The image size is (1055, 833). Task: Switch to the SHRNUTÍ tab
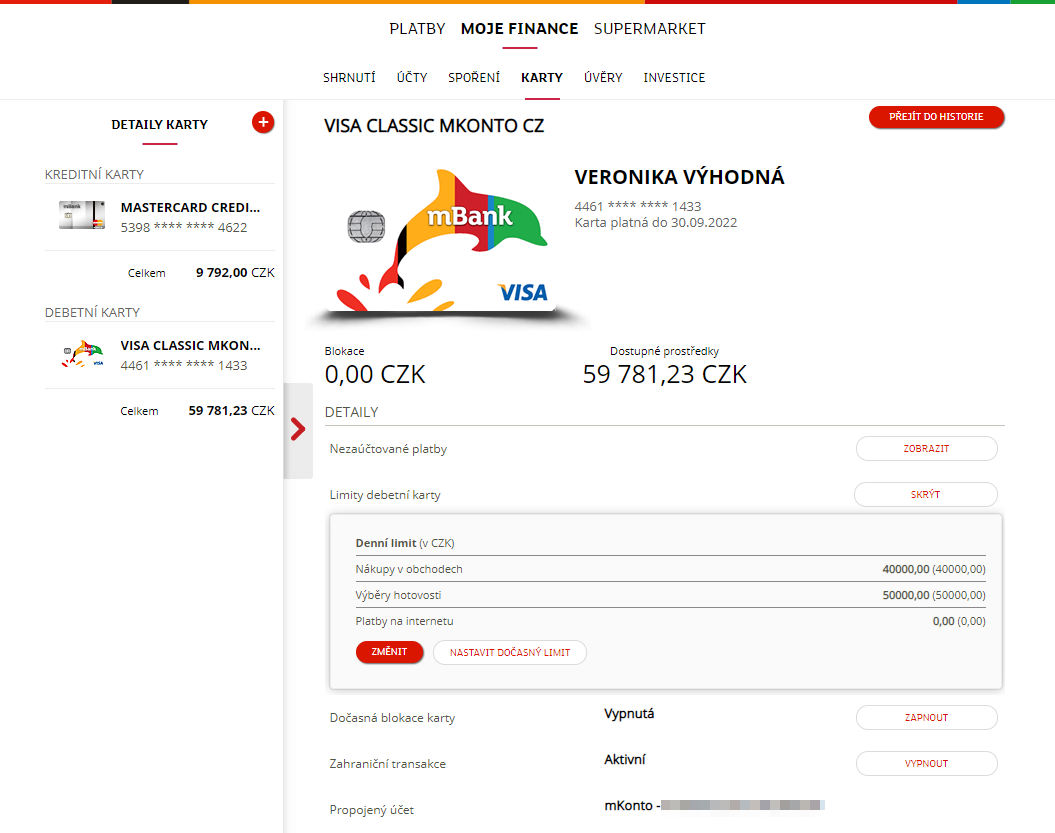349,77
